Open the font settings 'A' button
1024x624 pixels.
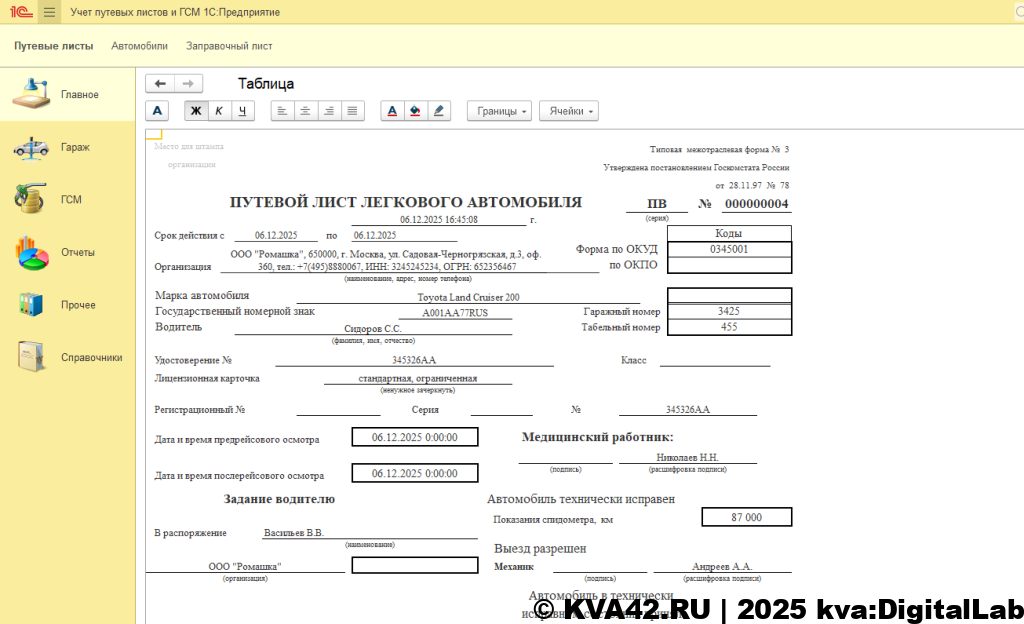click(157, 111)
